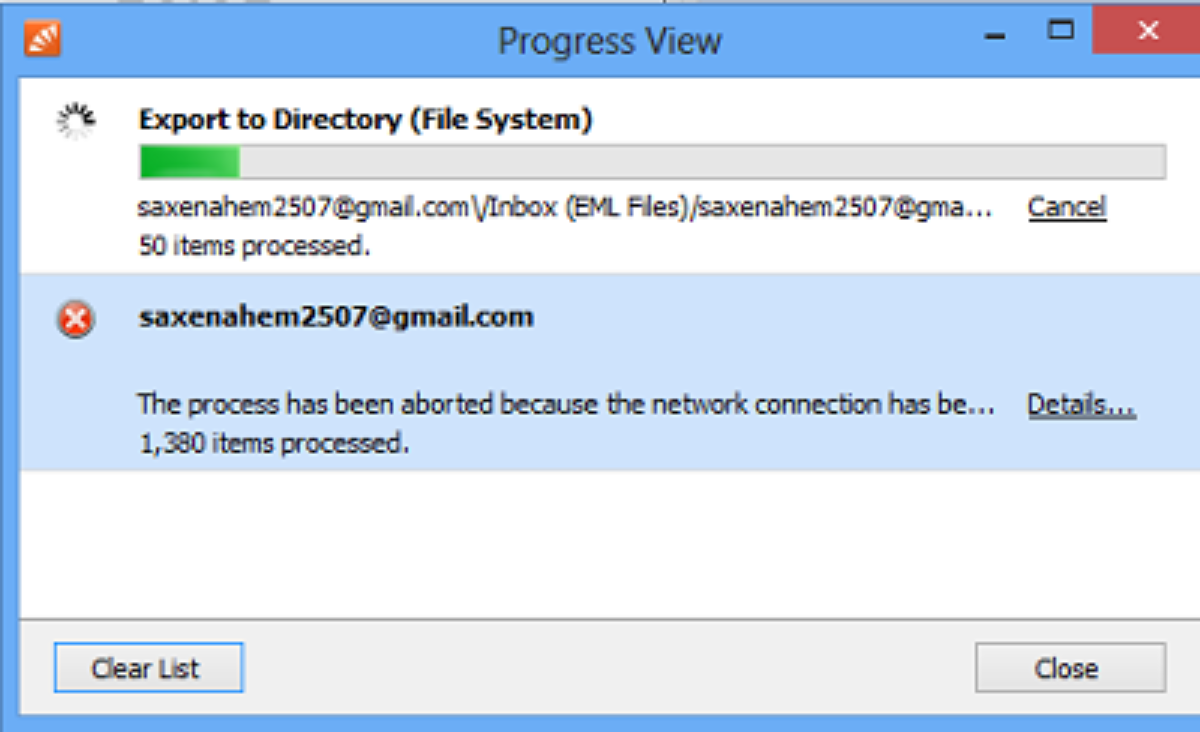Image resolution: width=1200 pixels, height=732 pixels.
Task: Click the green filled part of progress bar
Action: pyautogui.click(x=190, y=162)
